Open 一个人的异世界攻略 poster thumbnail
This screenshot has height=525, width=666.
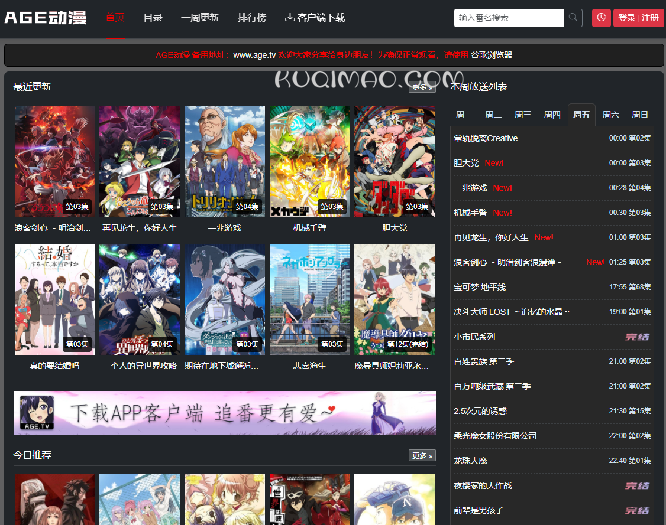[139, 299]
